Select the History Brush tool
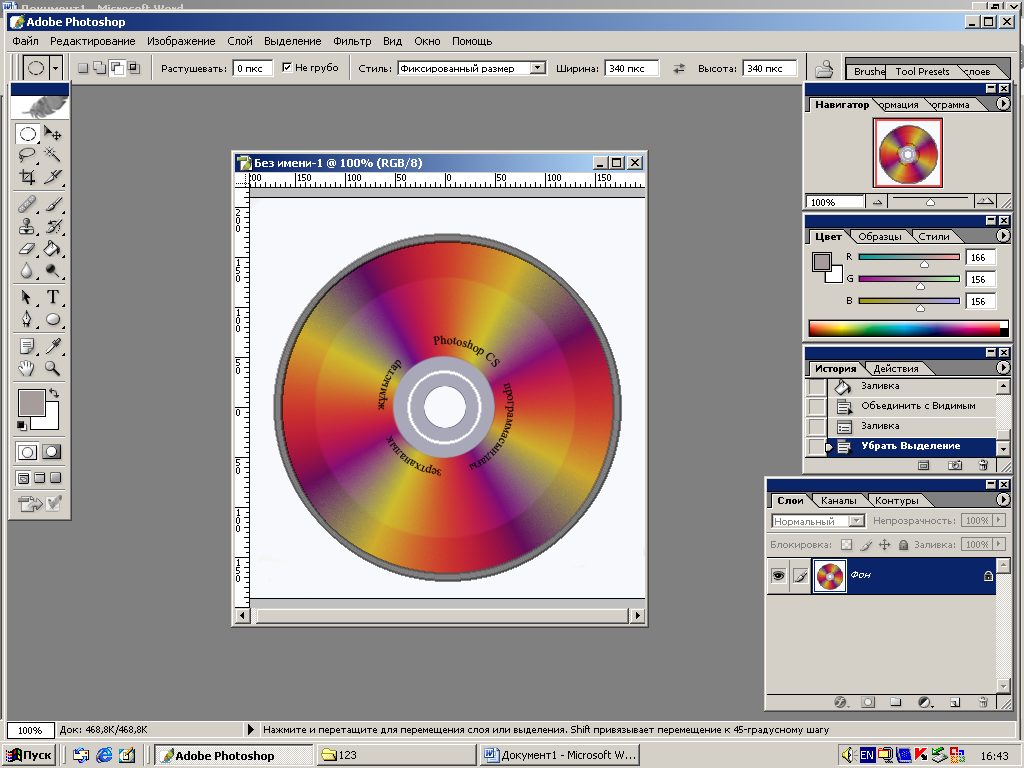 pyautogui.click(x=52, y=226)
